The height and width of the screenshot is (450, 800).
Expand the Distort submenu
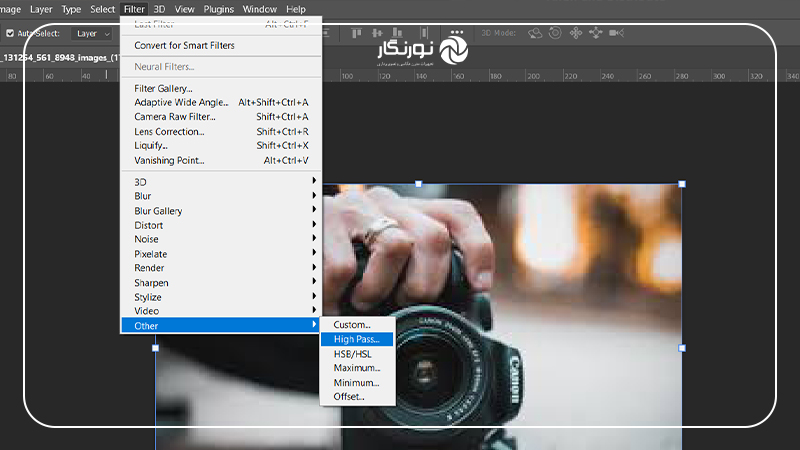pos(221,225)
